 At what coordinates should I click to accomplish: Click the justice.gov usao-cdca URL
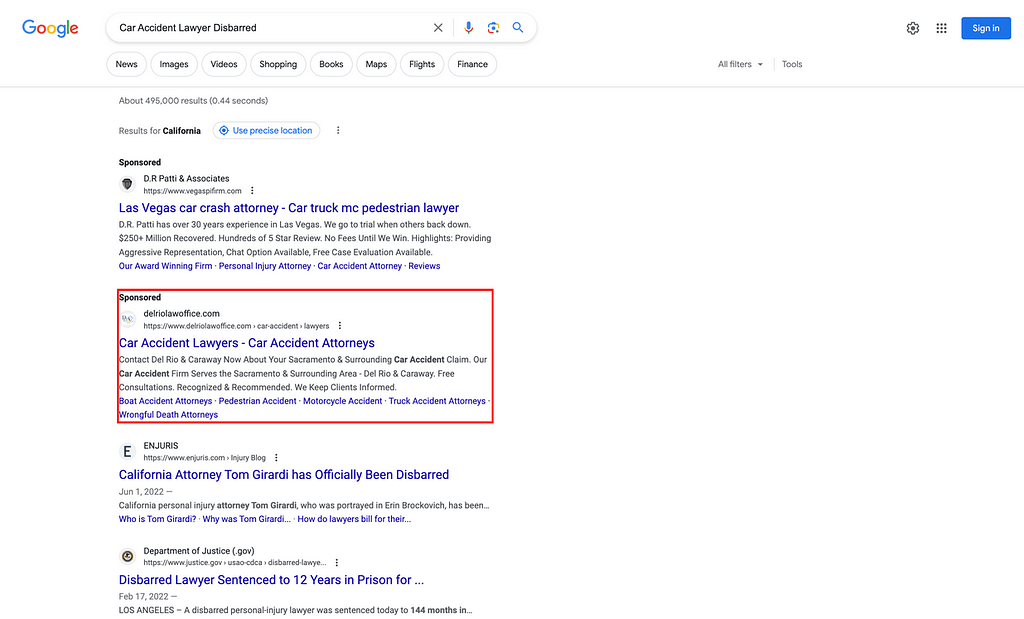click(234, 562)
